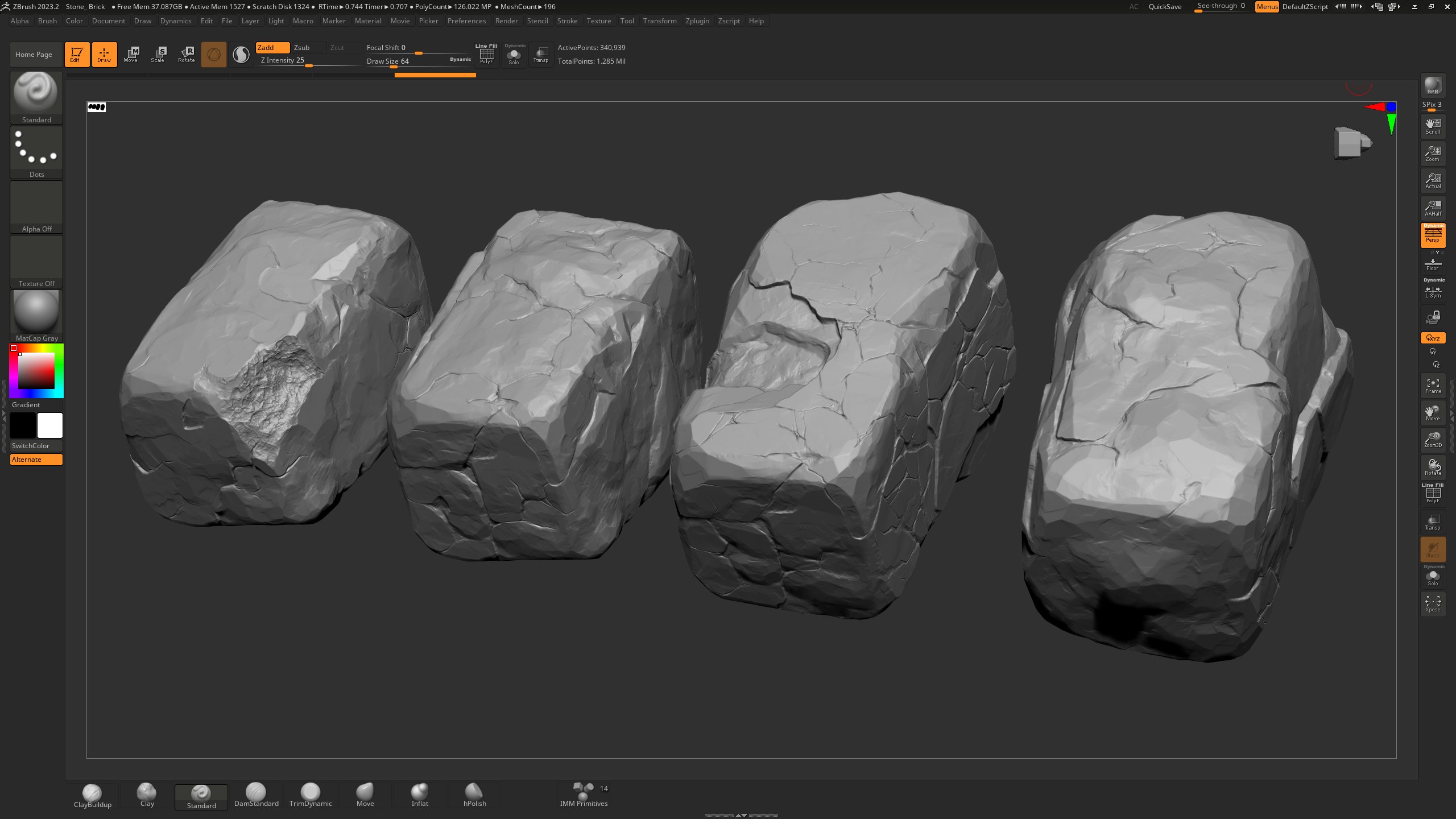The image size is (1456, 819).
Task: Toggle the Floor grid display
Action: click(x=1432, y=264)
